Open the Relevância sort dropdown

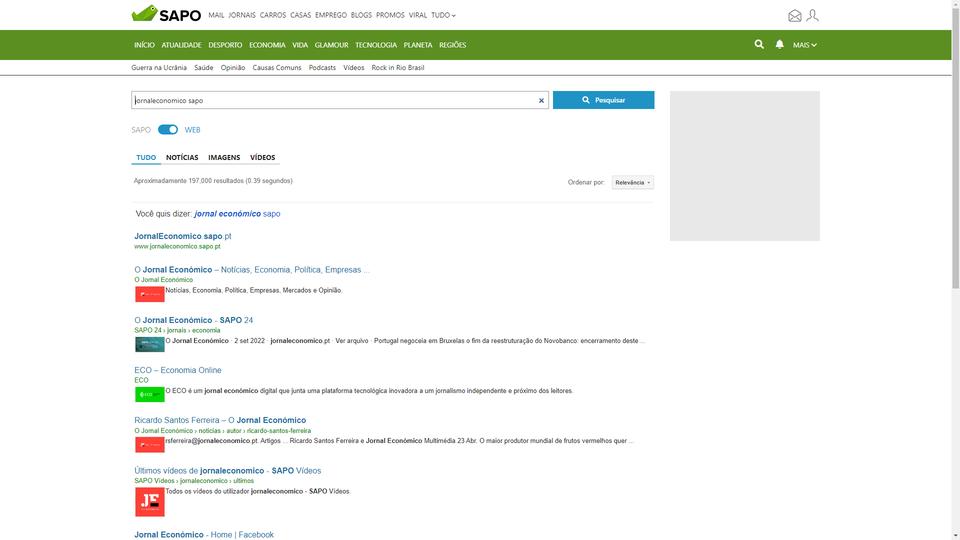632,182
